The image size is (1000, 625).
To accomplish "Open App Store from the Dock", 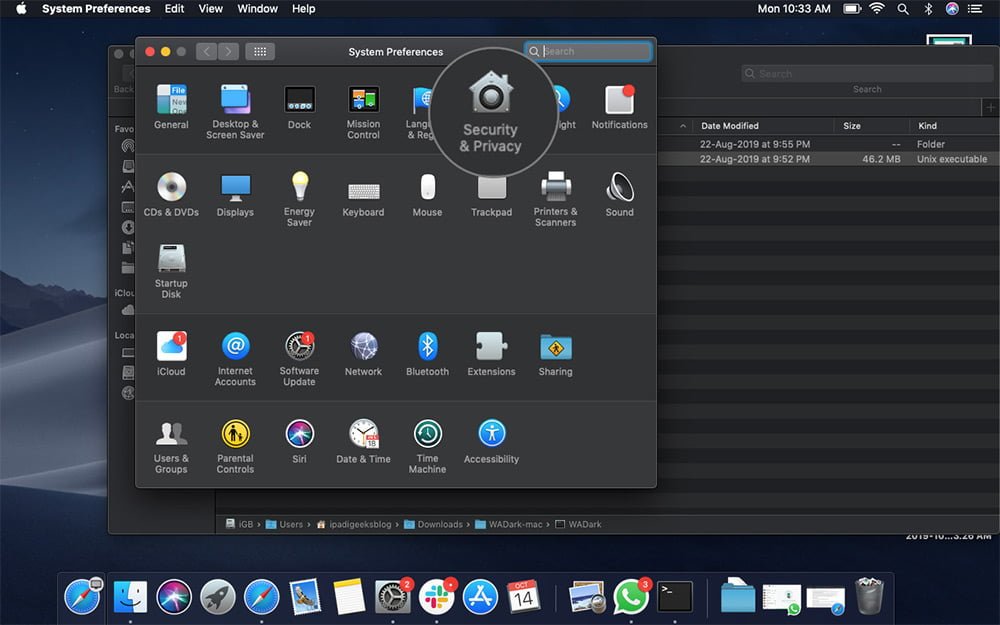I will [x=480, y=597].
